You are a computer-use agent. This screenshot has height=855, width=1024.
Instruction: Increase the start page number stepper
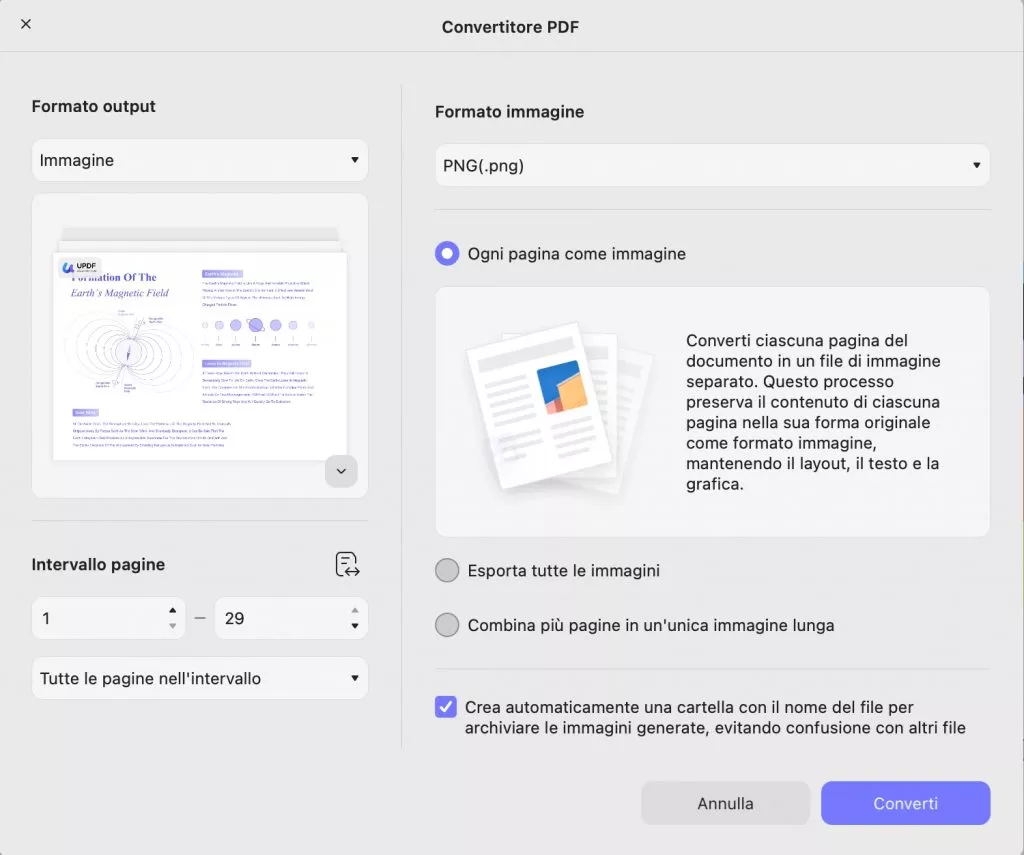click(x=173, y=610)
